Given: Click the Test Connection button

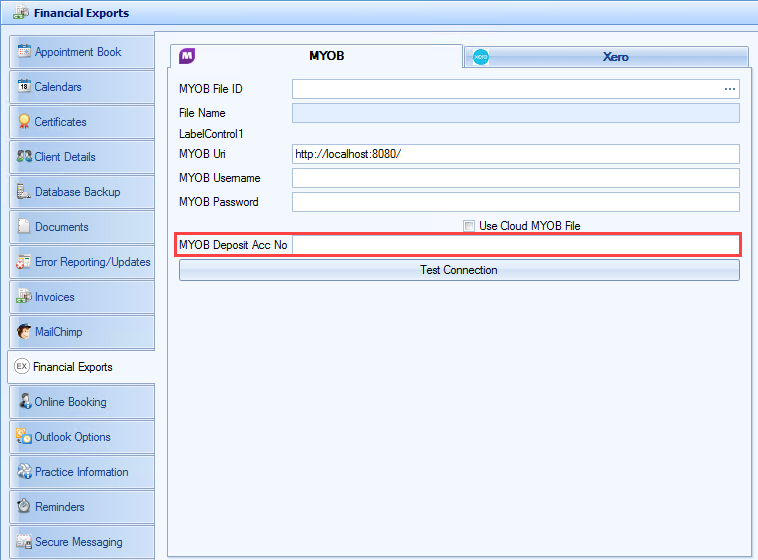Looking at the screenshot, I should [459, 270].
